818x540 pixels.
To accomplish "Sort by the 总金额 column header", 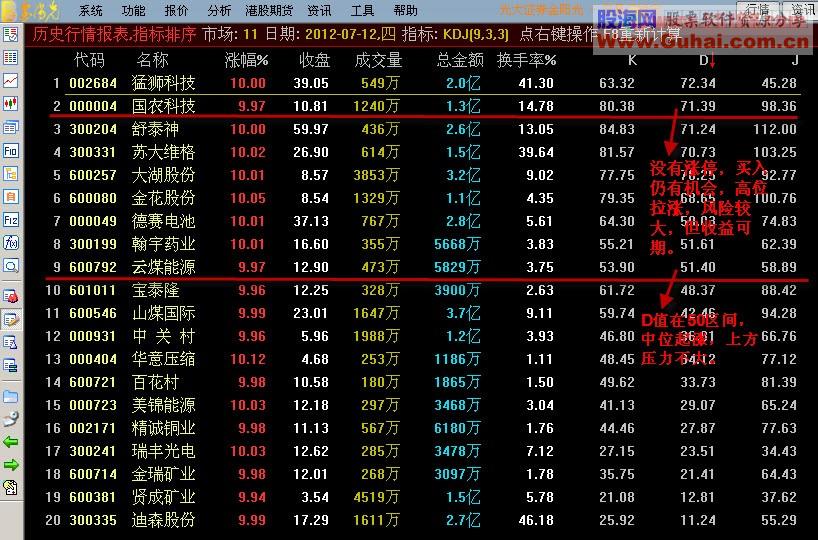I will (x=460, y=61).
